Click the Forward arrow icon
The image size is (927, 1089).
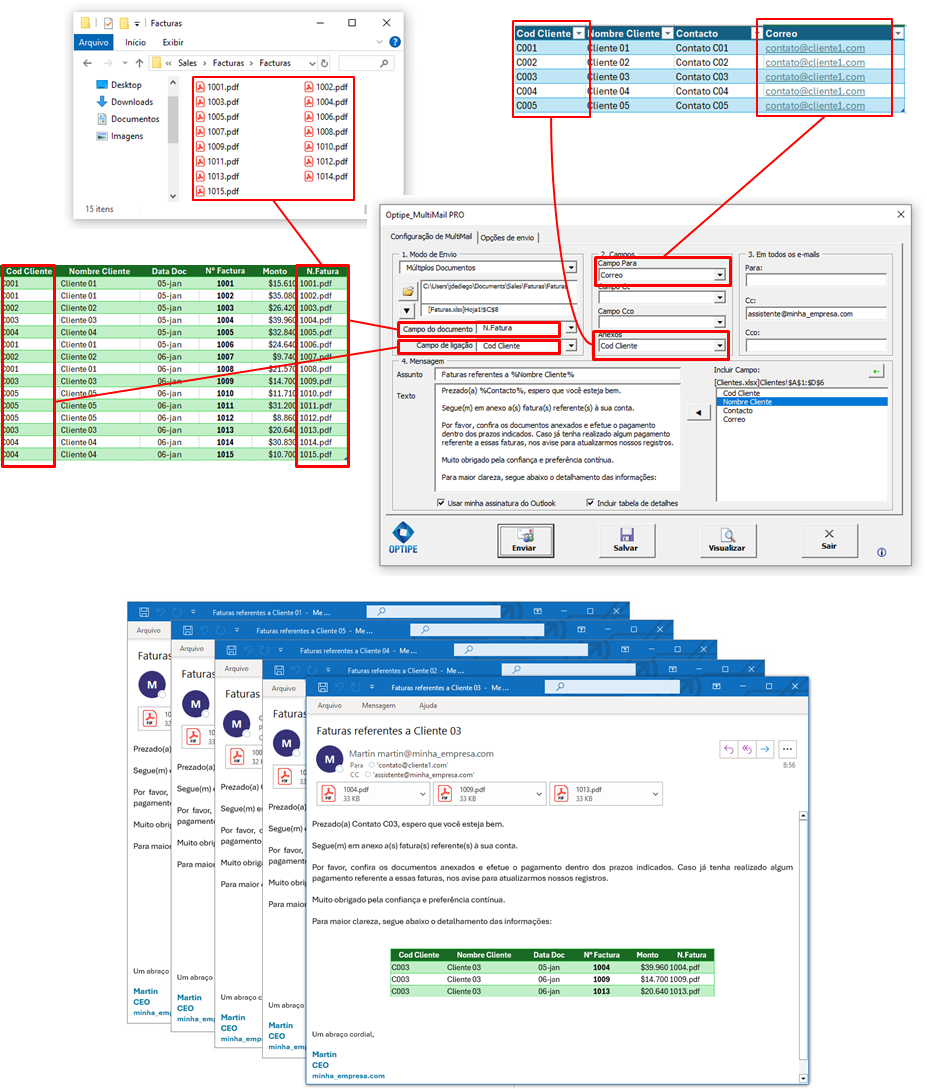click(x=764, y=749)
